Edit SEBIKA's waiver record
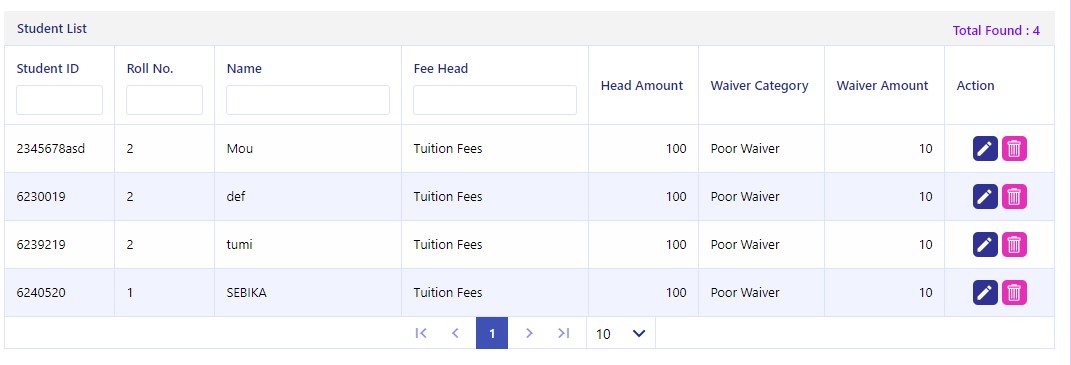The image size is (1071, 365). click(x=985, y=293)
